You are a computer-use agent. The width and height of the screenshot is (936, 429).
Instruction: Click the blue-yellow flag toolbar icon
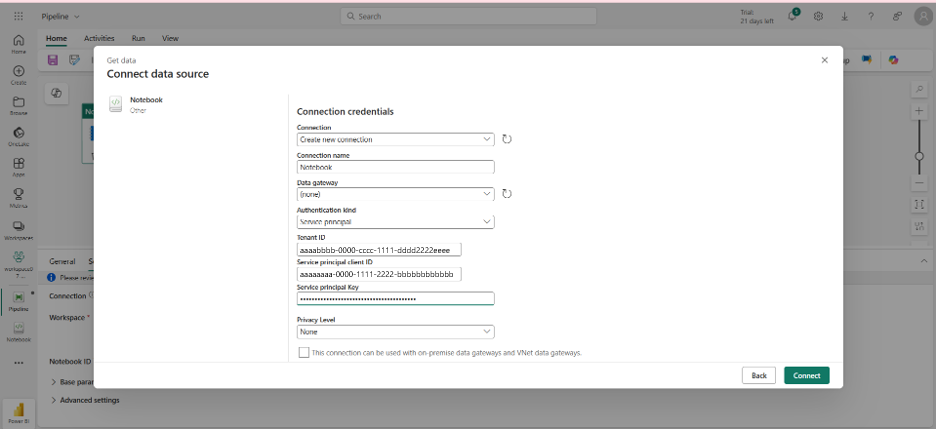866,60
